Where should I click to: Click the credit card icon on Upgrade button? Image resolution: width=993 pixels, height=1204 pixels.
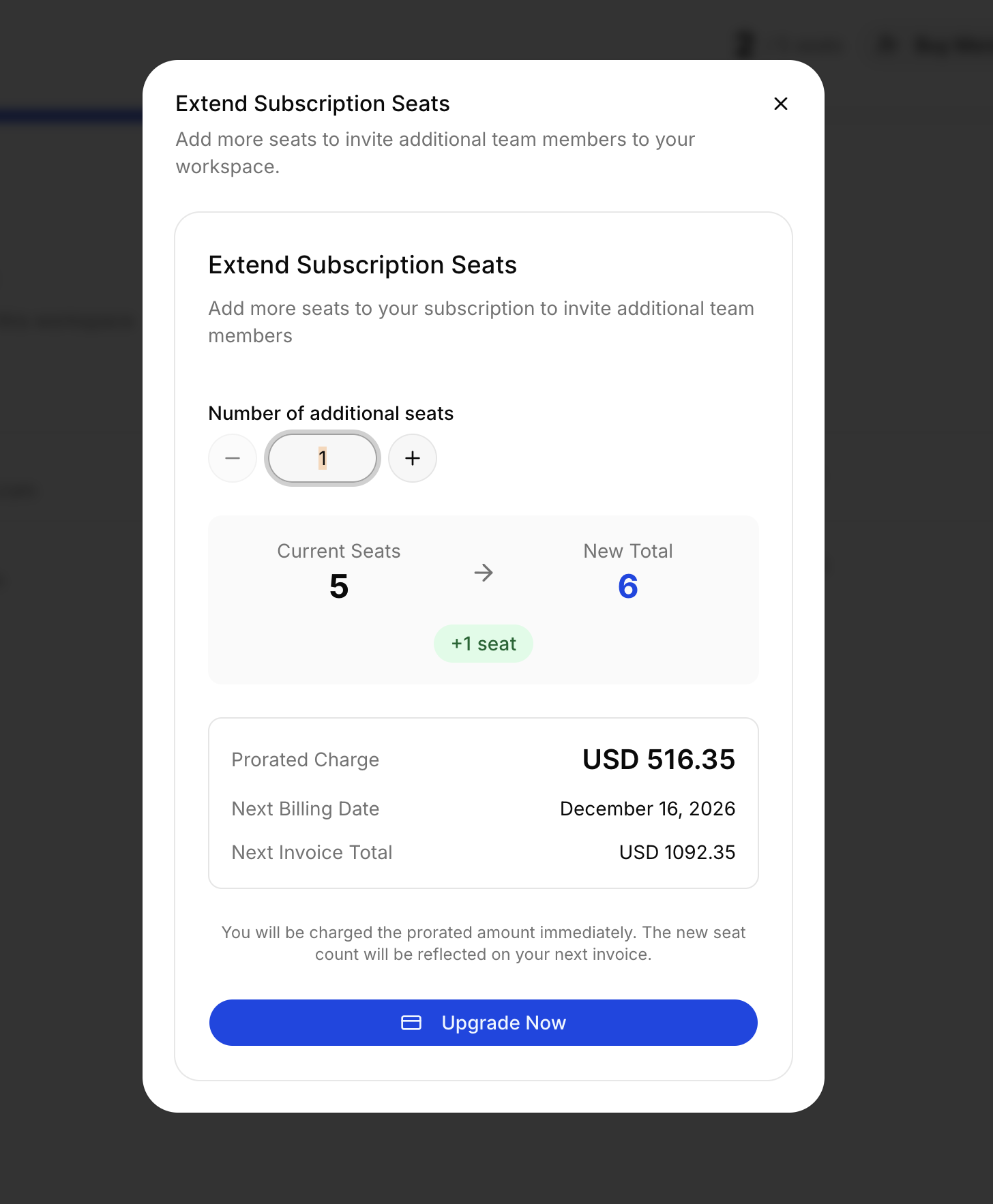[x=411, y=1023]
